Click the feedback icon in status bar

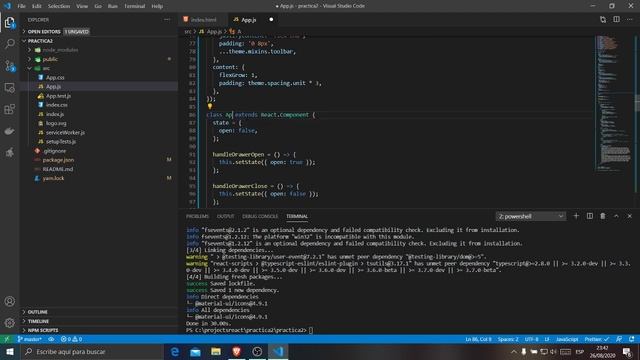pos(619,339)
